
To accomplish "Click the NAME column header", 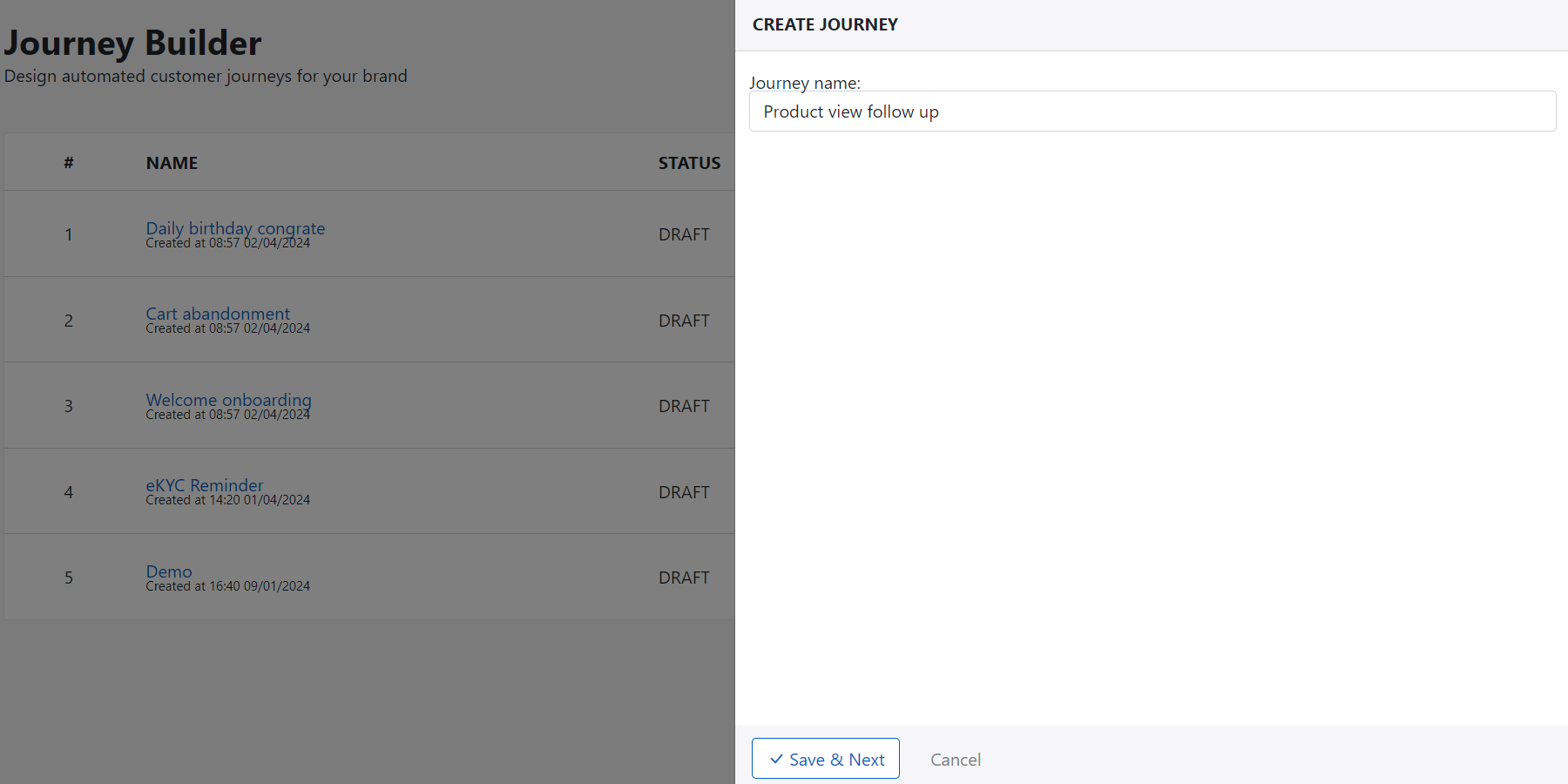I will tap(172, 163).
